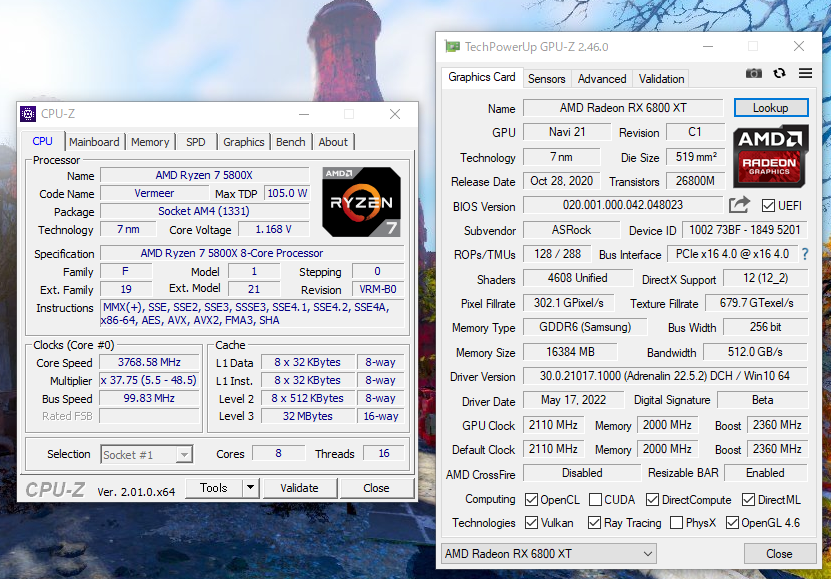Switch to the Memory tab in CPU-Z

[150, 142]
